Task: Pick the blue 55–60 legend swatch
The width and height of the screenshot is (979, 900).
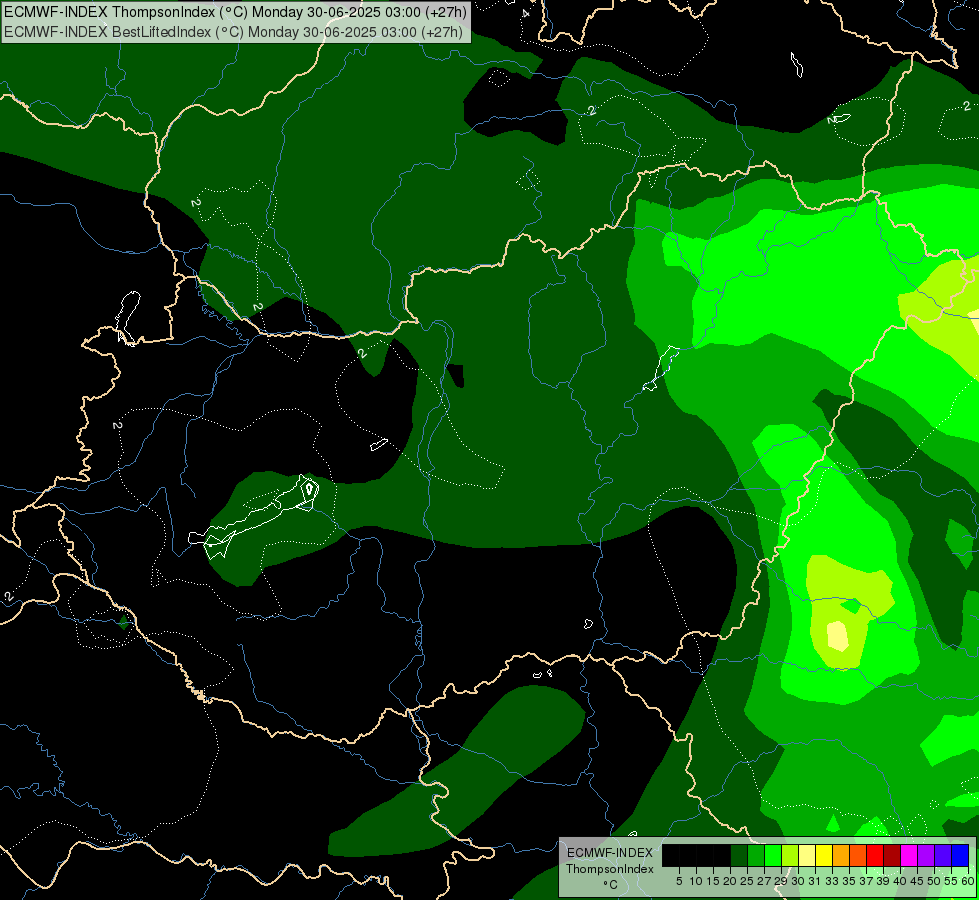Action: pyautogui.click(x=961, y=855)
